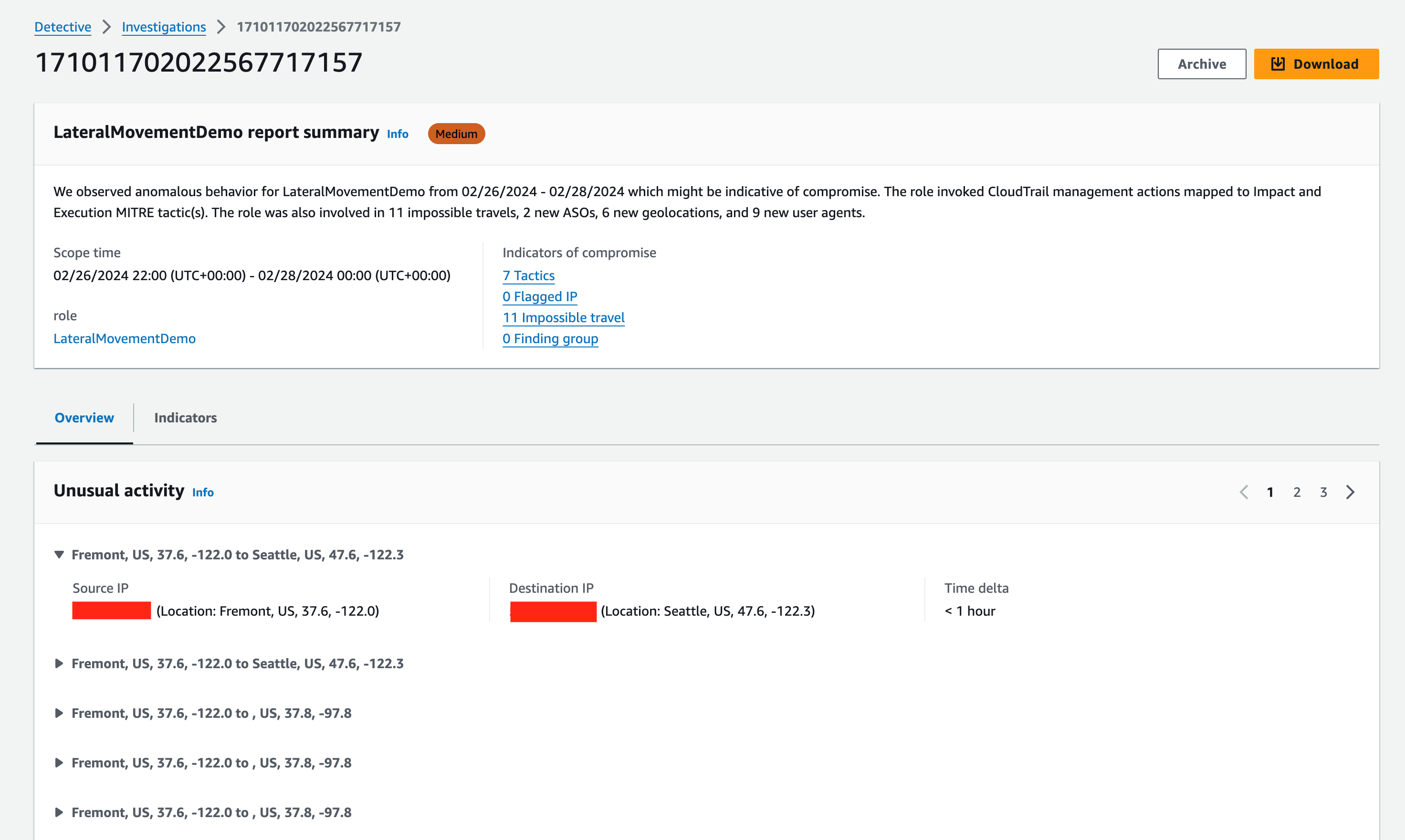Screen dimensions: 1405x840
Task: Click the 0 Flagged IP link
Action: pyautogui.click(x=539, y=296)
